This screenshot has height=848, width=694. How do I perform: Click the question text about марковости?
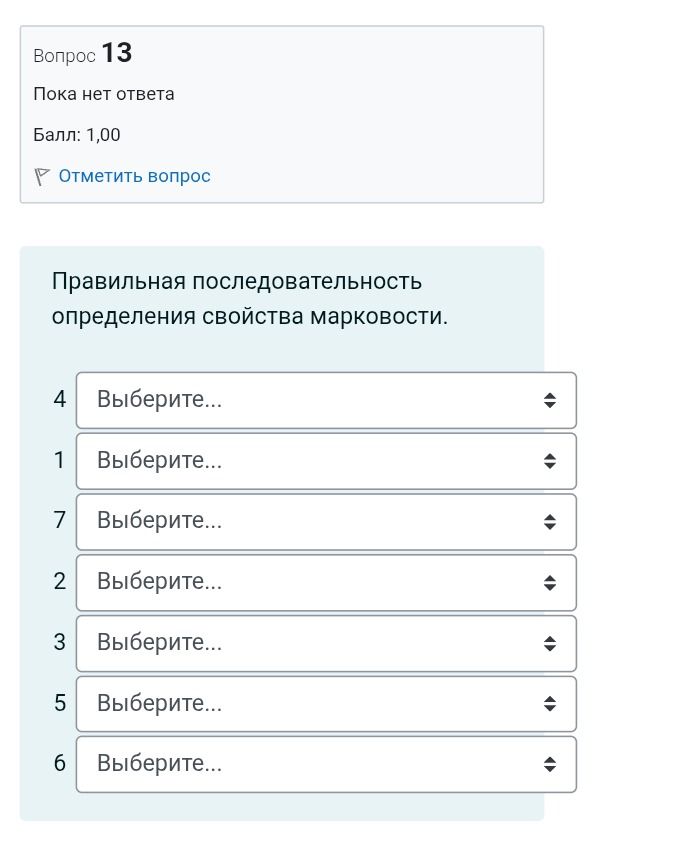[250, 299]
